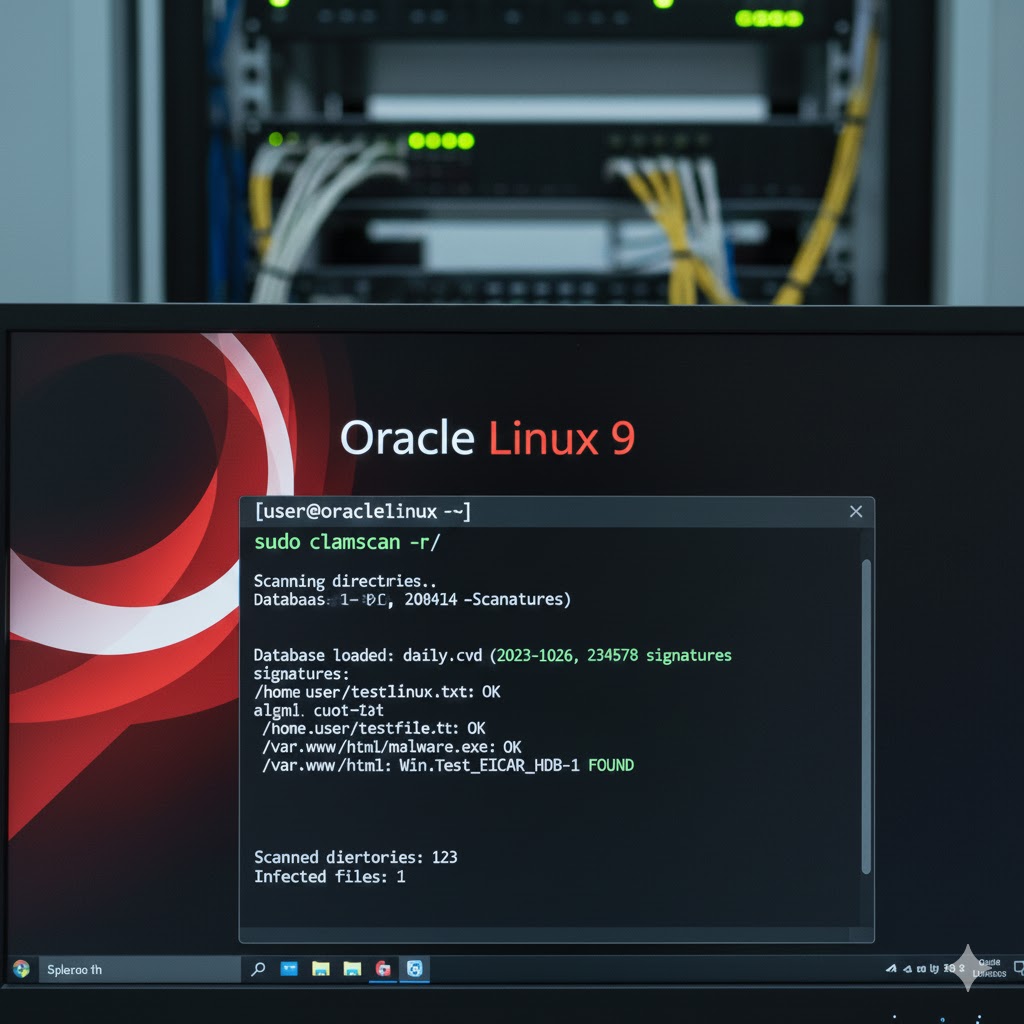Open the Start menu orb icon
The height and width of the screenshot is (1024, 1024).
pos(21,969)
